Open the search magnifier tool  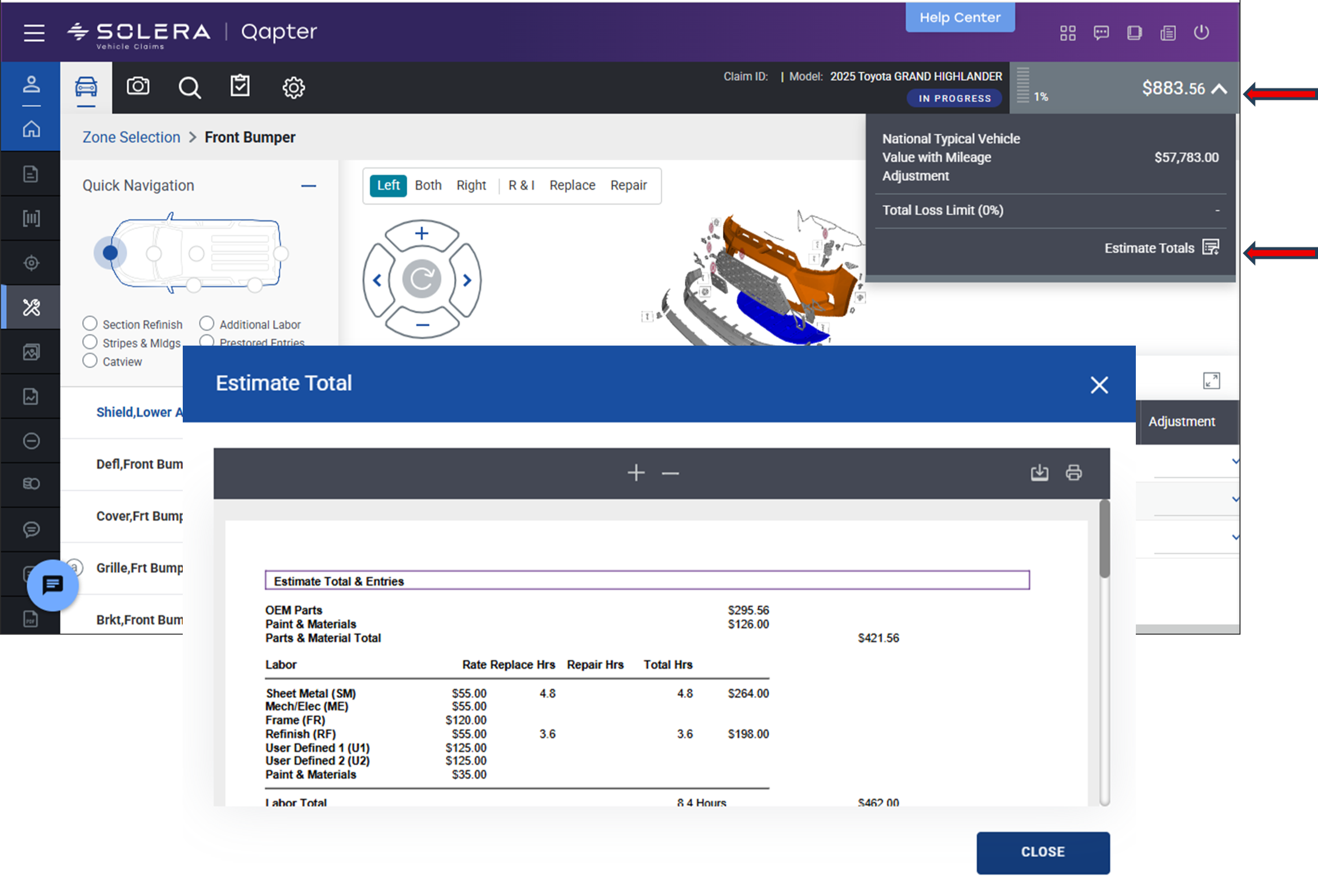point(189,88)
